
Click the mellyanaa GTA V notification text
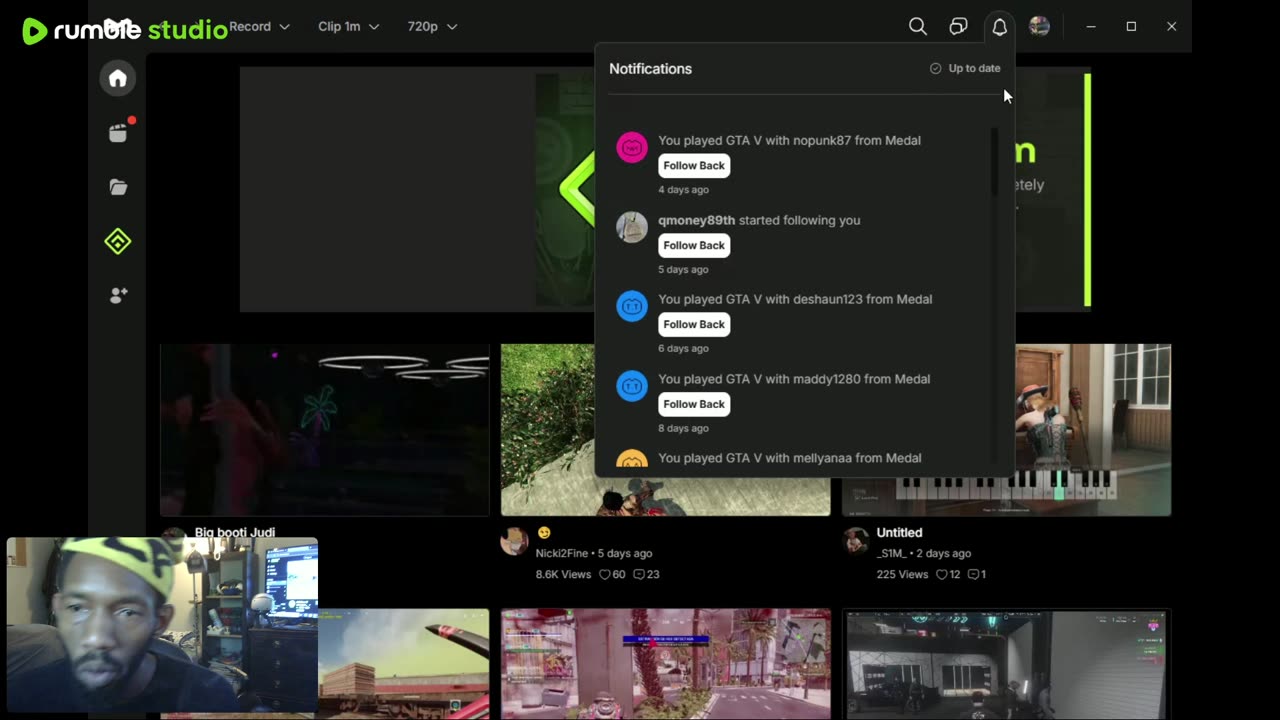(x=790, y=458)
